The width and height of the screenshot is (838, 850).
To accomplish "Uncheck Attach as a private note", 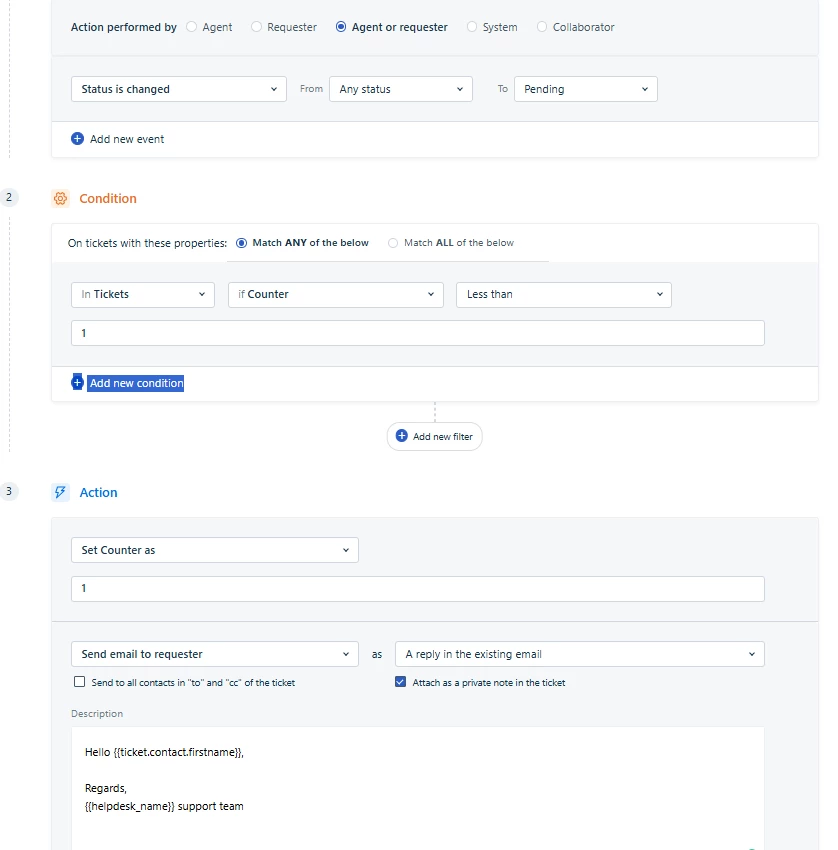I will click(x=401, y=682).
